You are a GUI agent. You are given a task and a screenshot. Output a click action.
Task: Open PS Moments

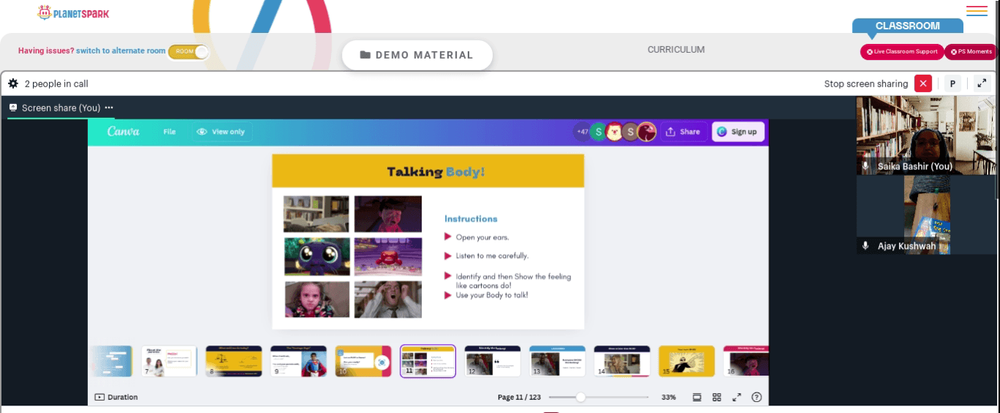[x=970, y=52]
